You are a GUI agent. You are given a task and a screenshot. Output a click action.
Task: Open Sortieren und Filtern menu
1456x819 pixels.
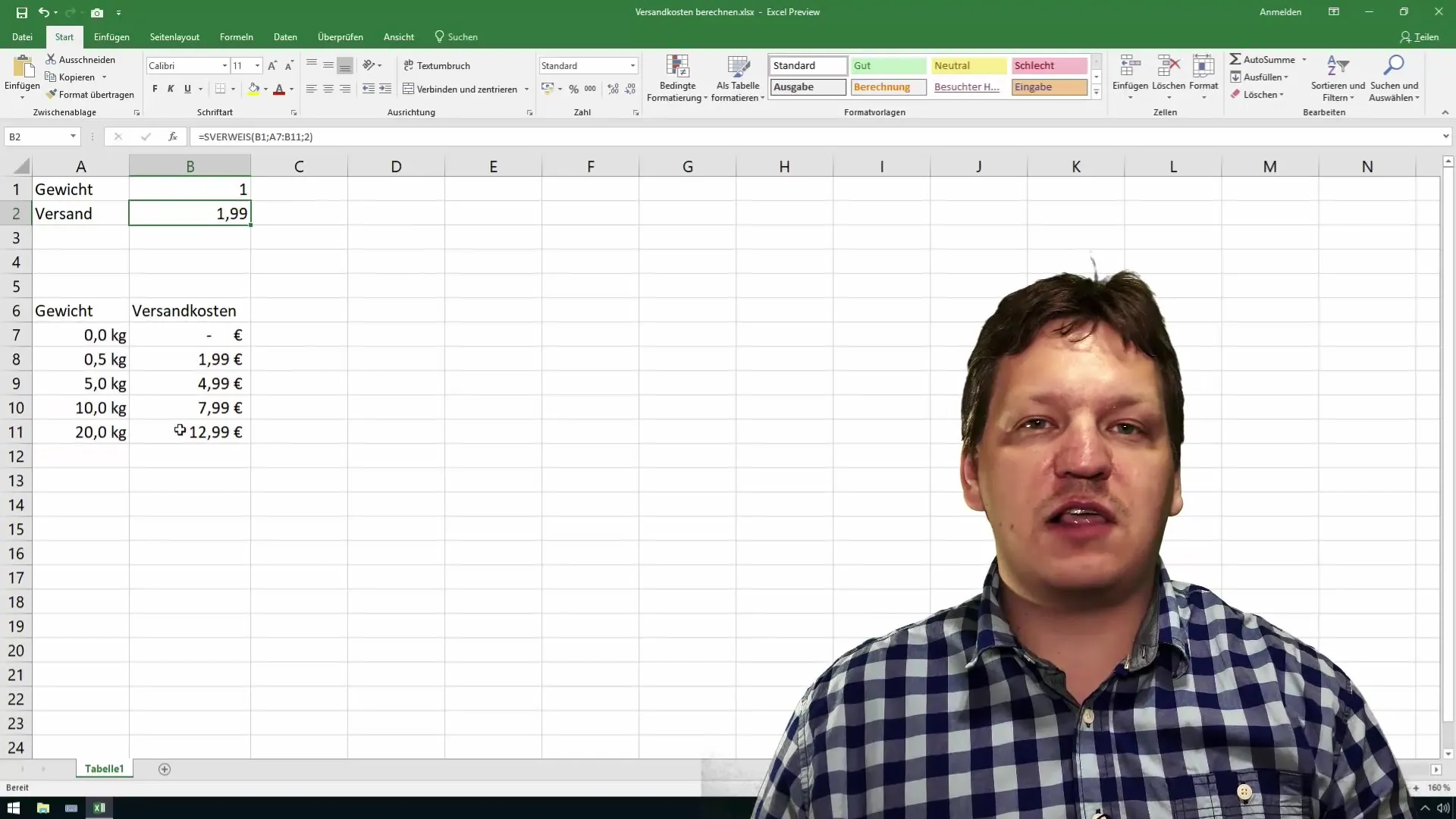point(1338,78)
